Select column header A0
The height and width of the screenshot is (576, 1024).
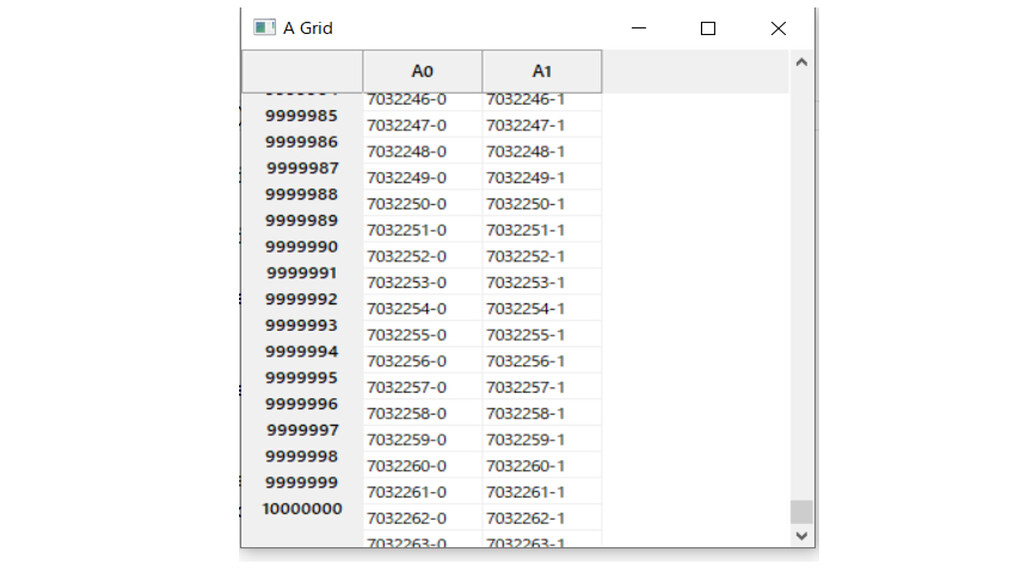click(x=423, y=71)
